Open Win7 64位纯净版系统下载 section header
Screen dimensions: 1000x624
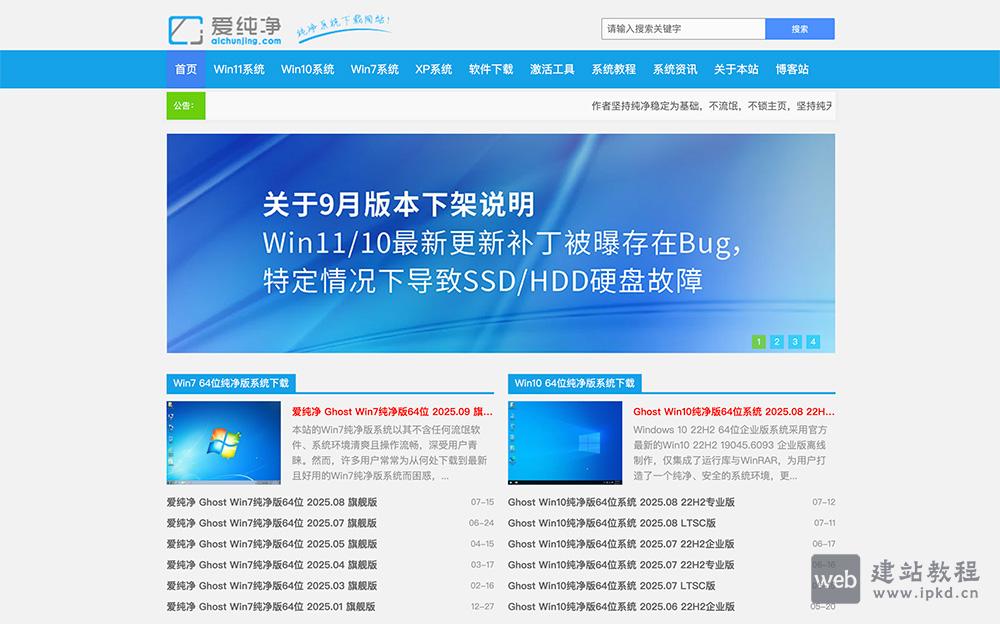coord(231,383)
